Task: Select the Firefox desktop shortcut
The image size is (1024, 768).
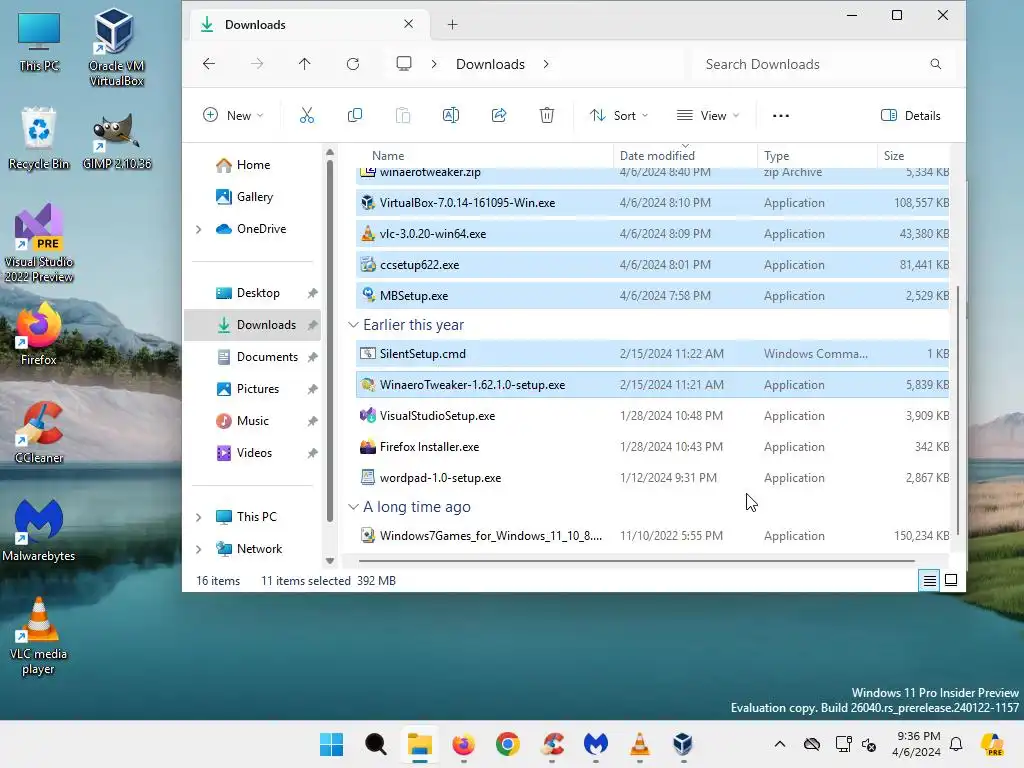Action: (39, 333)
